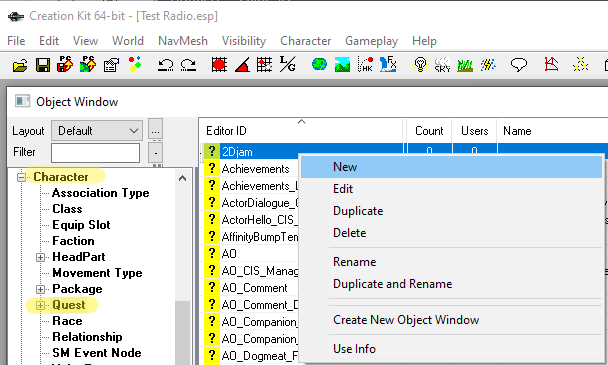
Task: Click the globe world icon in toolbar
Action: point(319,64)
